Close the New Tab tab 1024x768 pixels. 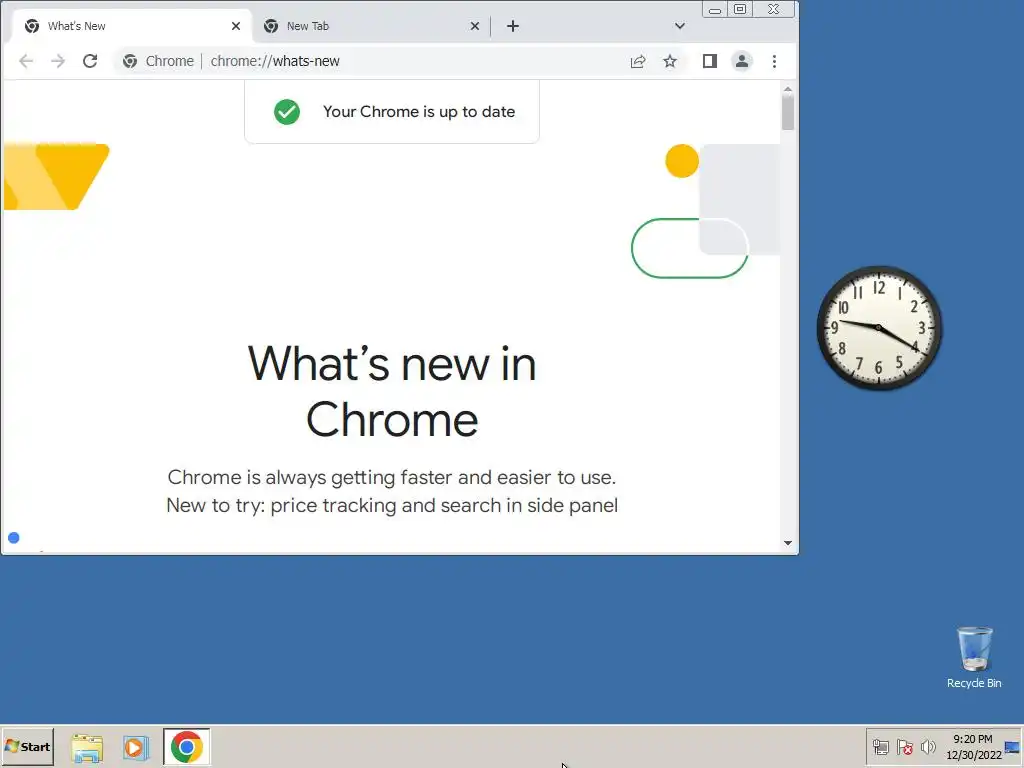[x=475, y=26]
